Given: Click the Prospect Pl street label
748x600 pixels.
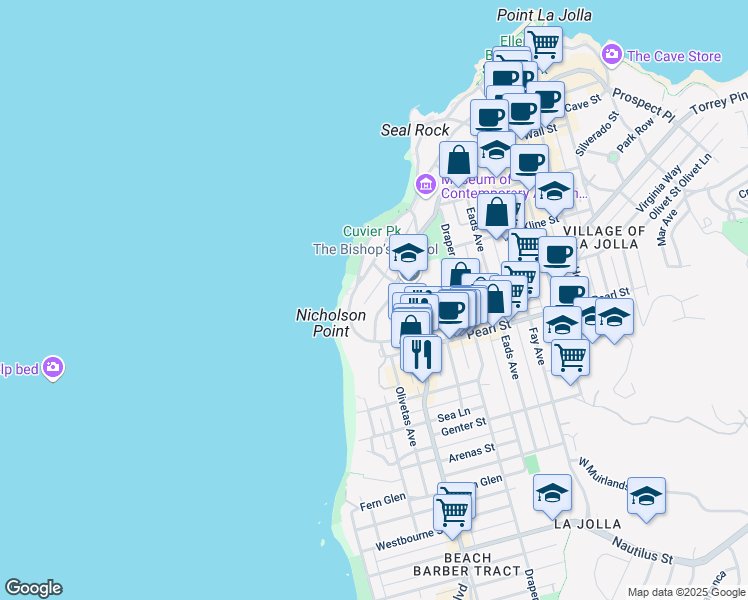Looking at the screenshot, I should pyautogui.click(x=644, y=104).
